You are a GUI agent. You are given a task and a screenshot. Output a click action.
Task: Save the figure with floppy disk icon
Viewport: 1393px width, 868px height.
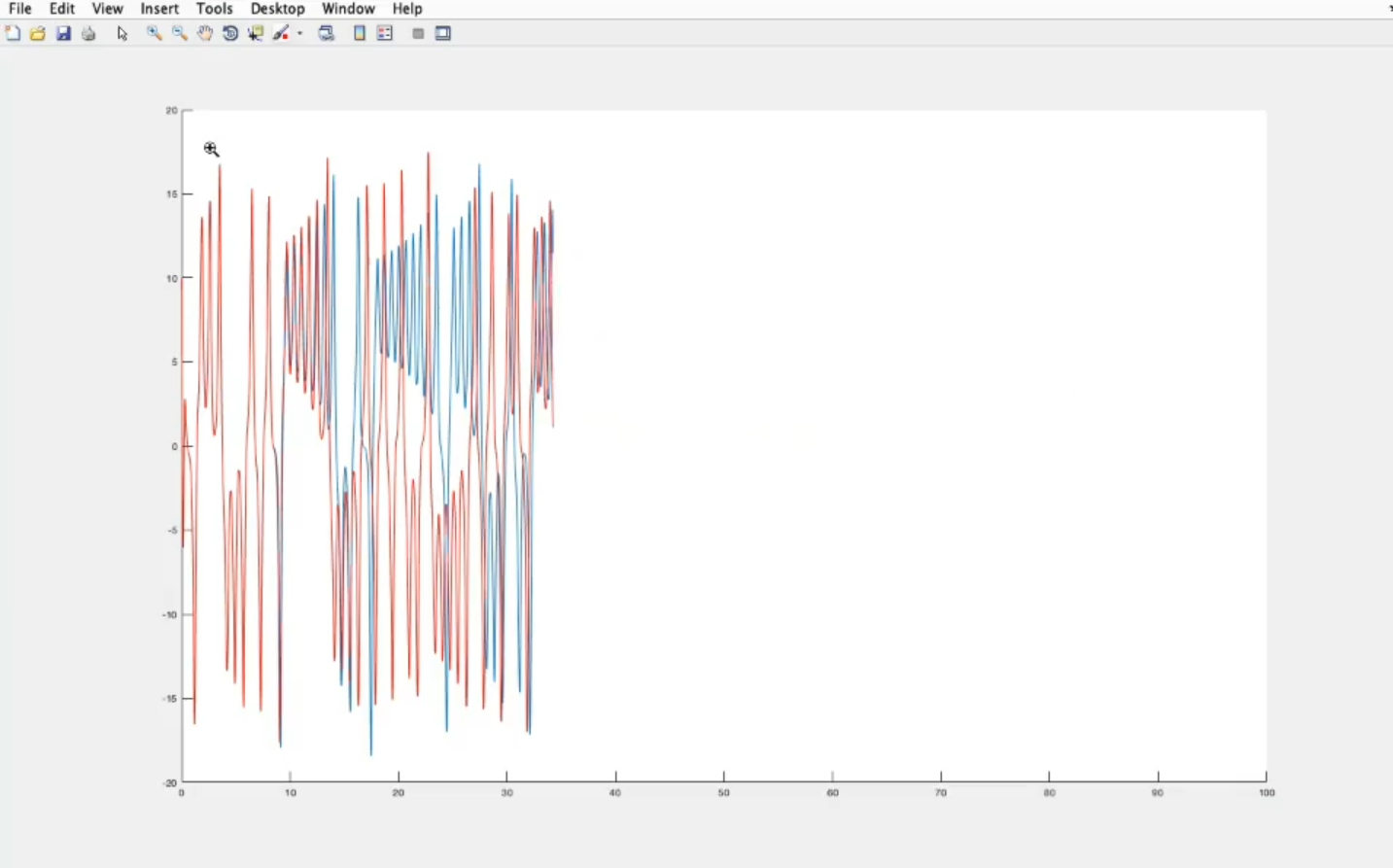click(63, 33)
